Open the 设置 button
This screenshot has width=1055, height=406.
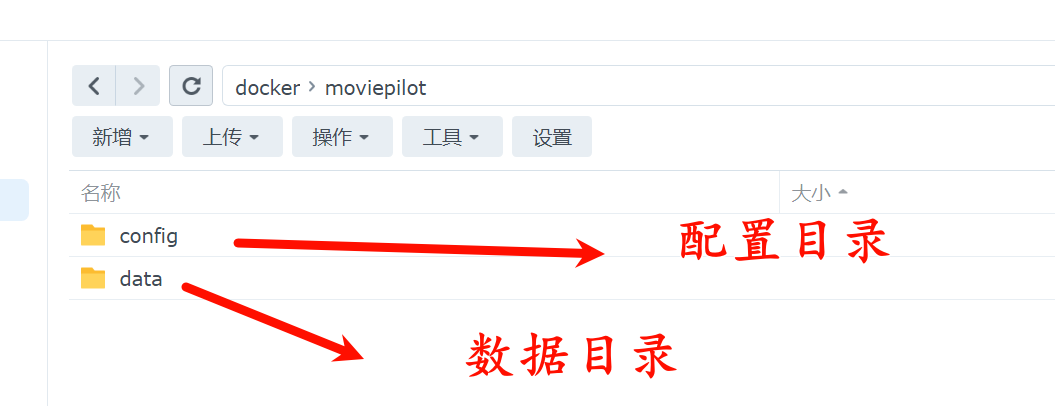(x=552, y=137)
